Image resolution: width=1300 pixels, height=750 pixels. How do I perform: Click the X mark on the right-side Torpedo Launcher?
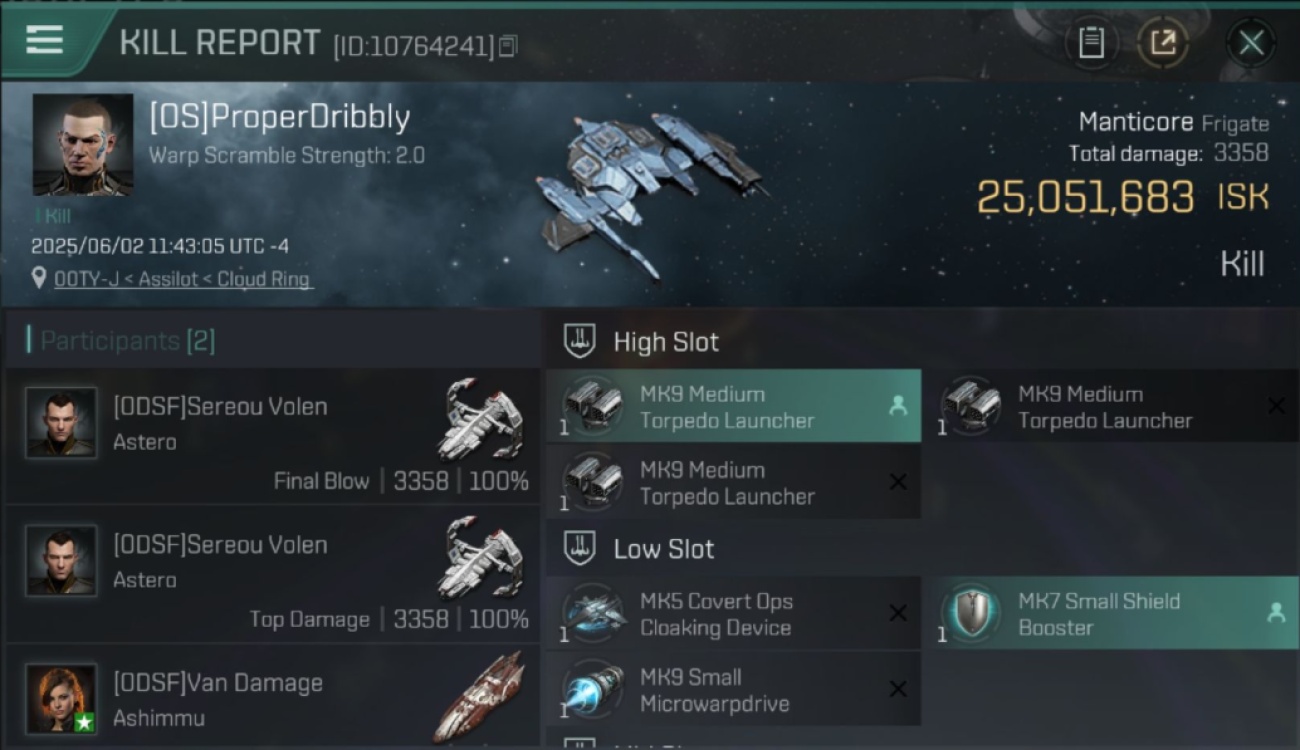tap(1276, 406)
